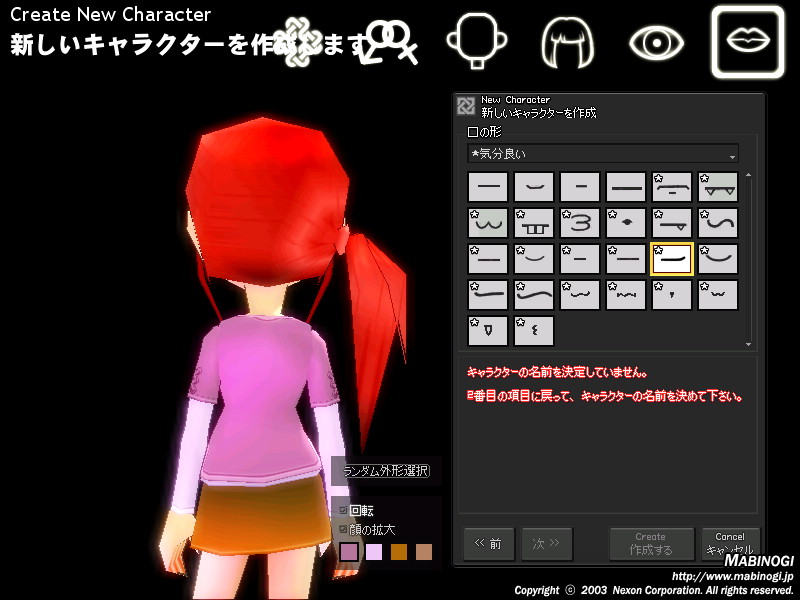Choose the thick brush-stroke straight mouth

pos(488,295)
